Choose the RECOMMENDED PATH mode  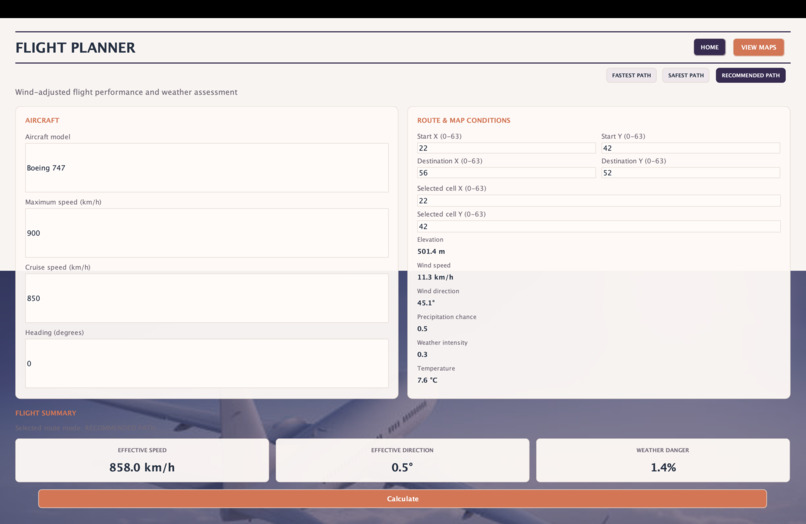(x=750, y=75)
